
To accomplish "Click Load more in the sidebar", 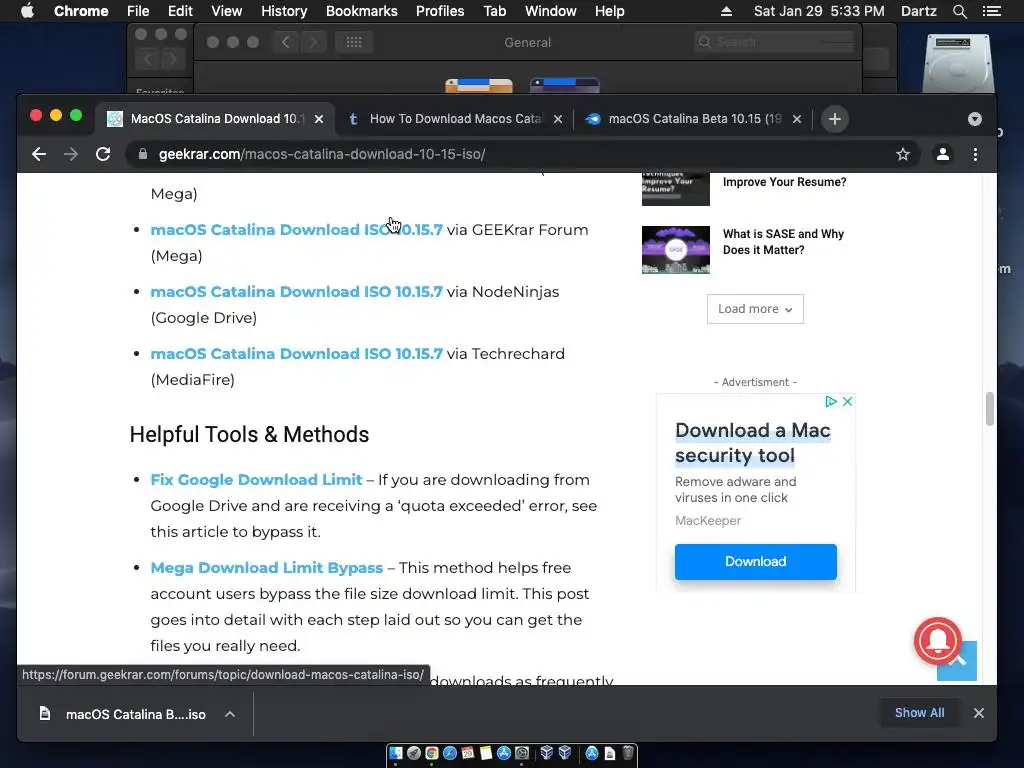I will 755,309.
